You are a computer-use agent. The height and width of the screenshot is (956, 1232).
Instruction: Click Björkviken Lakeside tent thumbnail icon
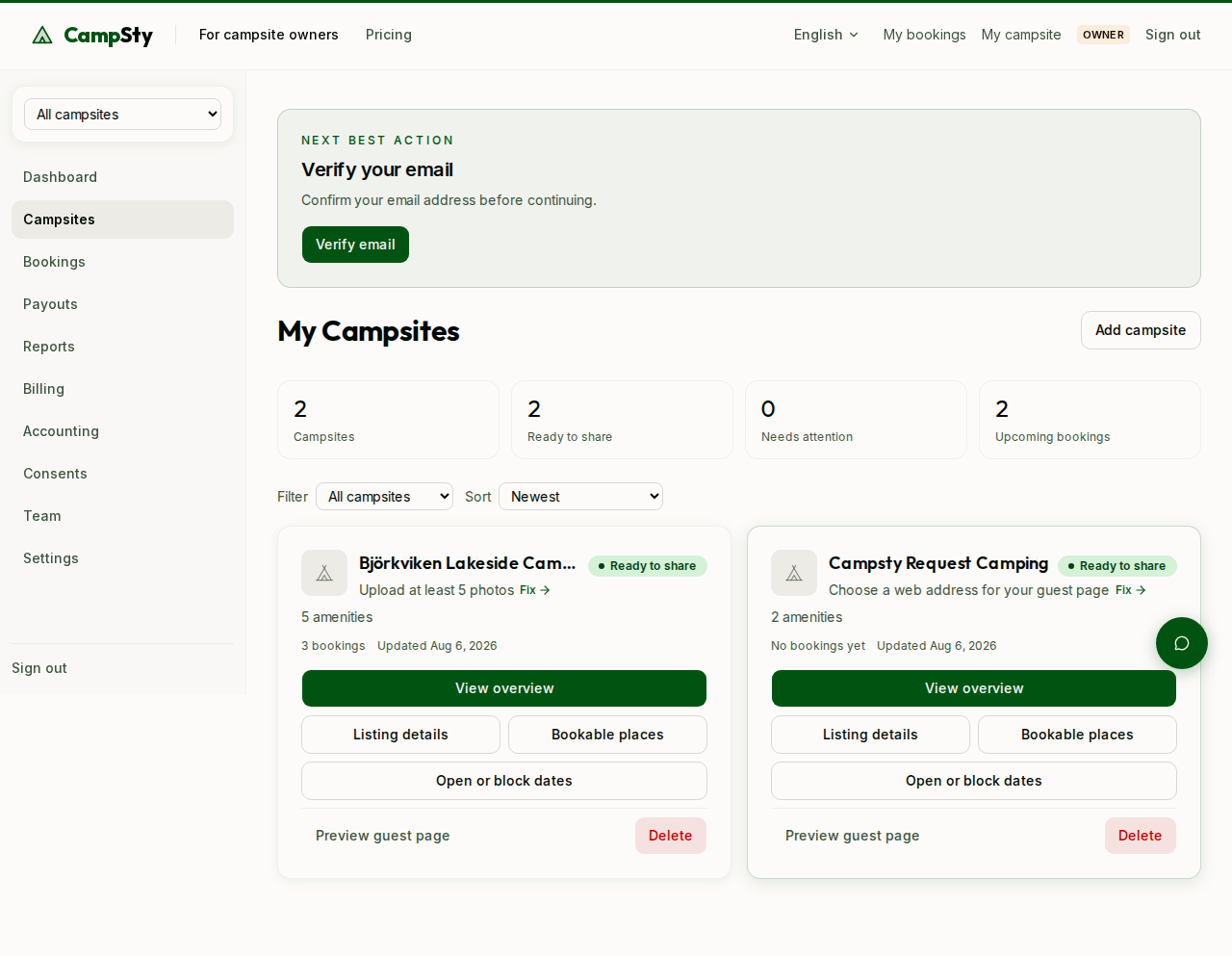pyautogui.click(x=324, y=573)
